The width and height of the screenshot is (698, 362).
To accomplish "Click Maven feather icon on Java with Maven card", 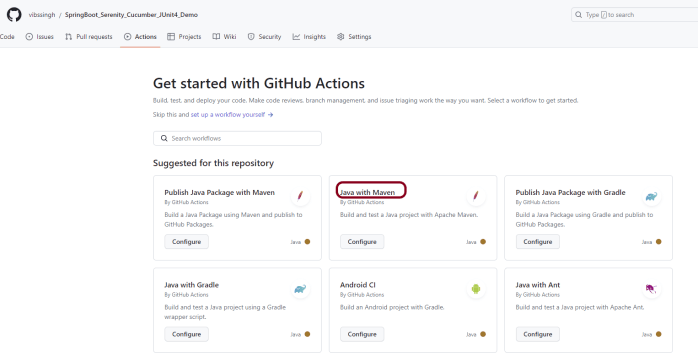I will pos(476,196).
